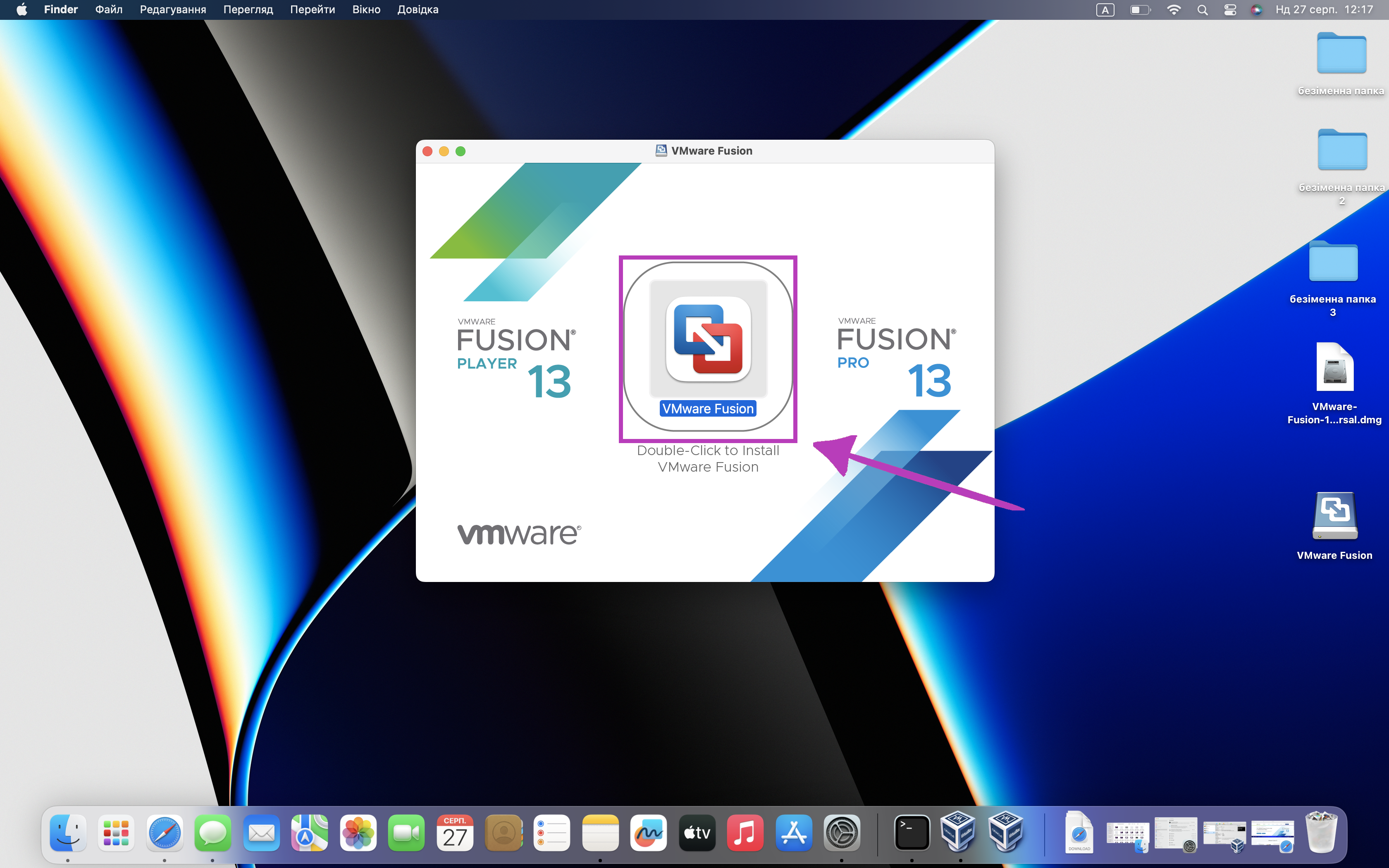Click the highlighted VMware Fusion icon label
Viewport: 1389px width, 868px height.
point(708,409)
